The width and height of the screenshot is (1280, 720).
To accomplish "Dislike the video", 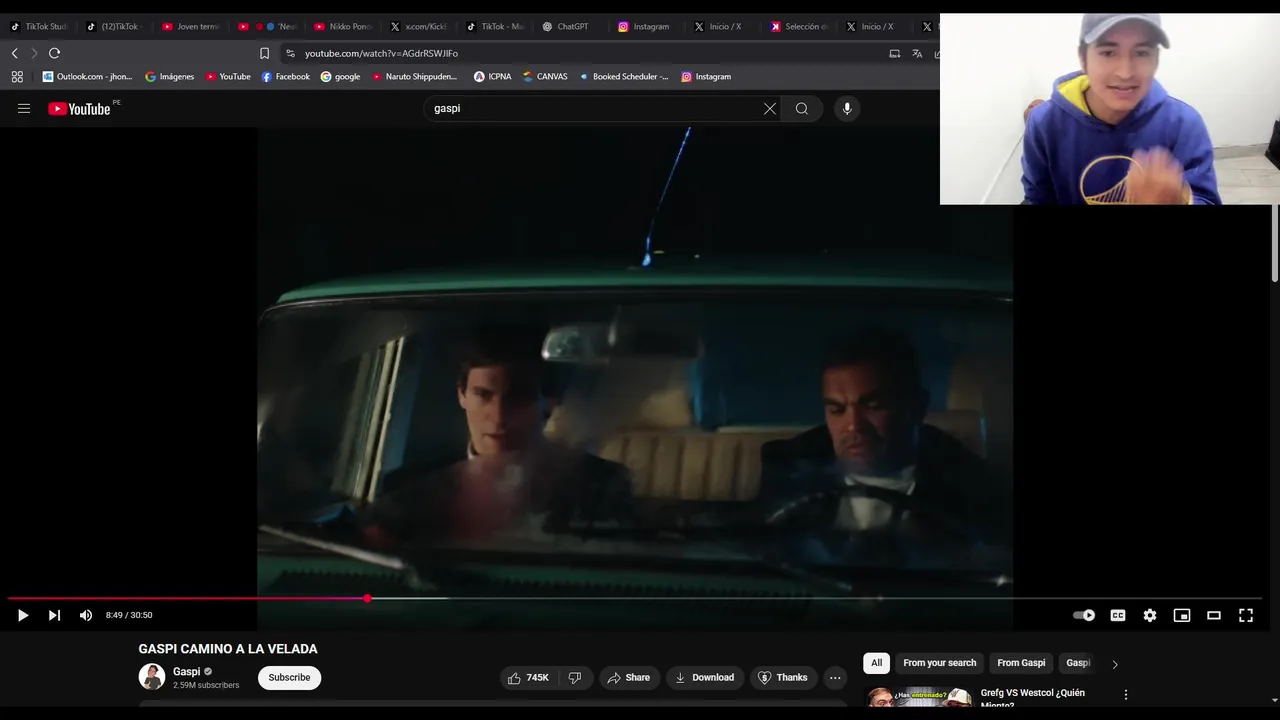I will point(575,678).
